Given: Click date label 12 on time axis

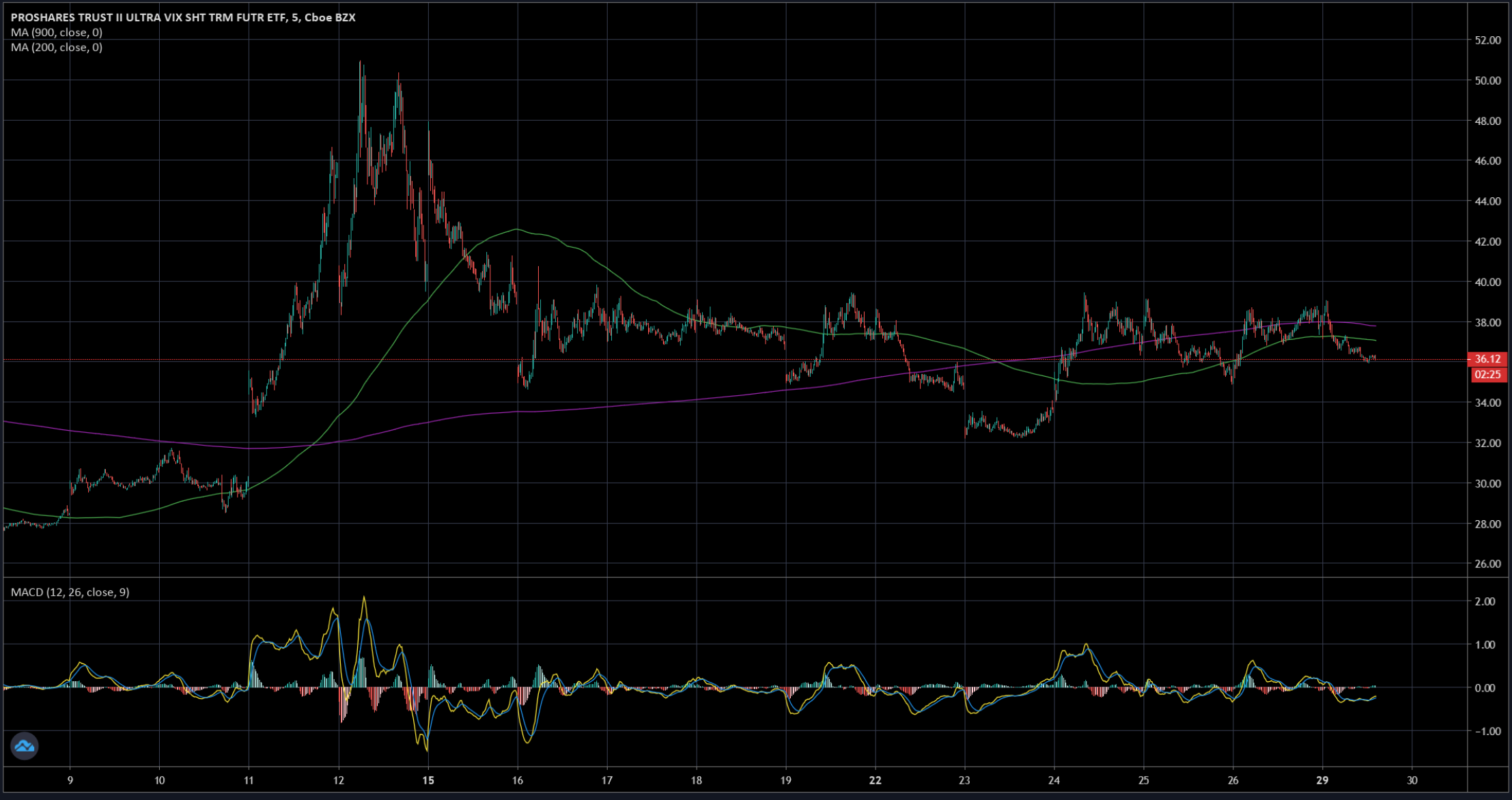Looking at the screenshot, I should coord(339,781).
